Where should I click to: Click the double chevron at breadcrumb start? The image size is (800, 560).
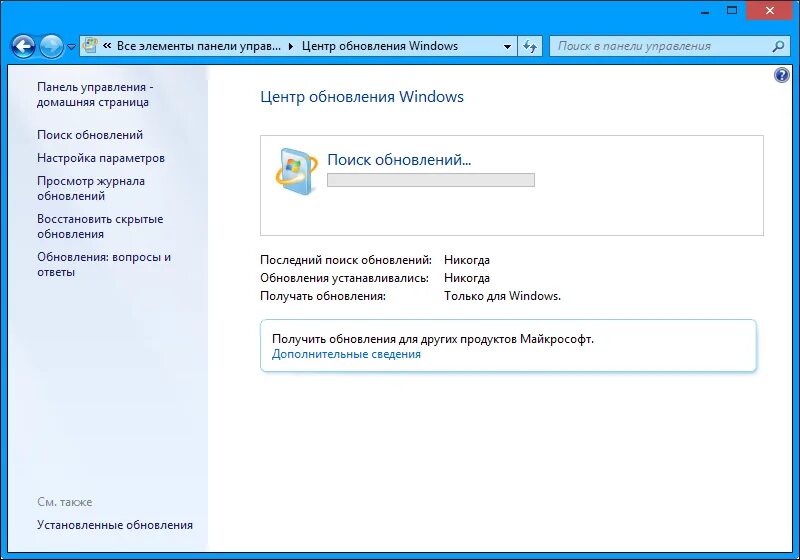[107, 45]
